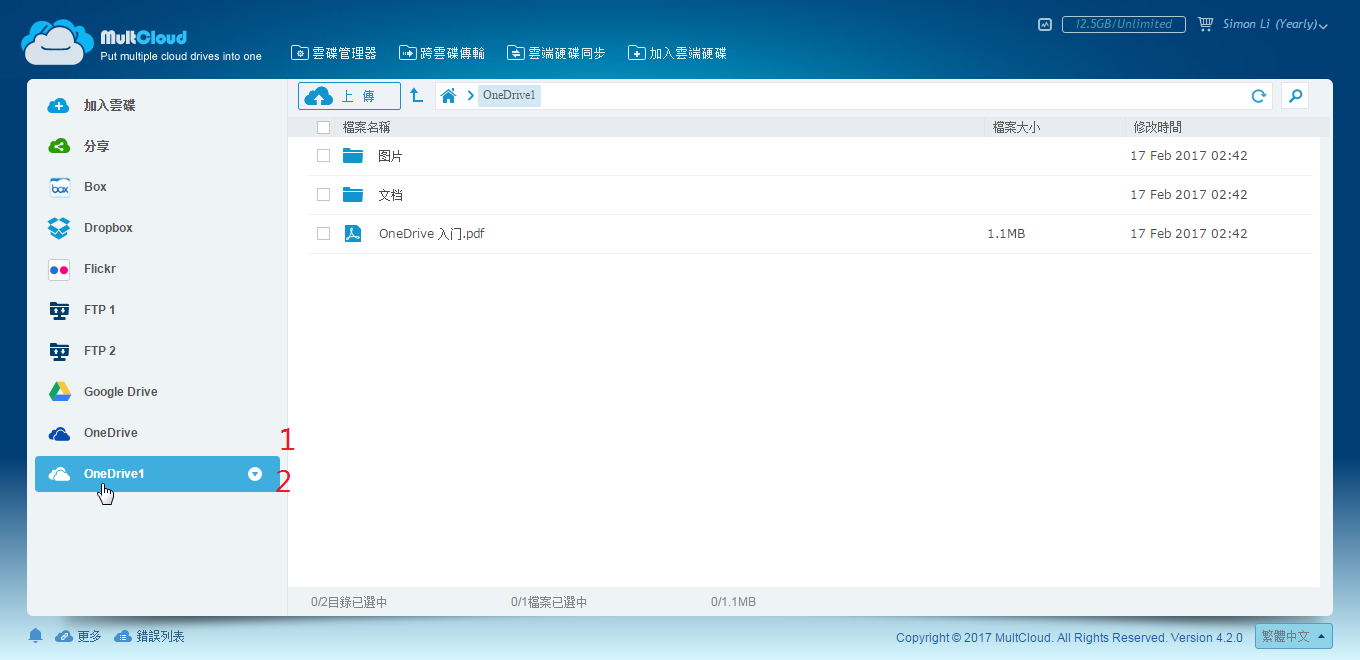Check the box for 图片 folder
Viewport: 1360px width, 660px height.
(x=323, y=156)
